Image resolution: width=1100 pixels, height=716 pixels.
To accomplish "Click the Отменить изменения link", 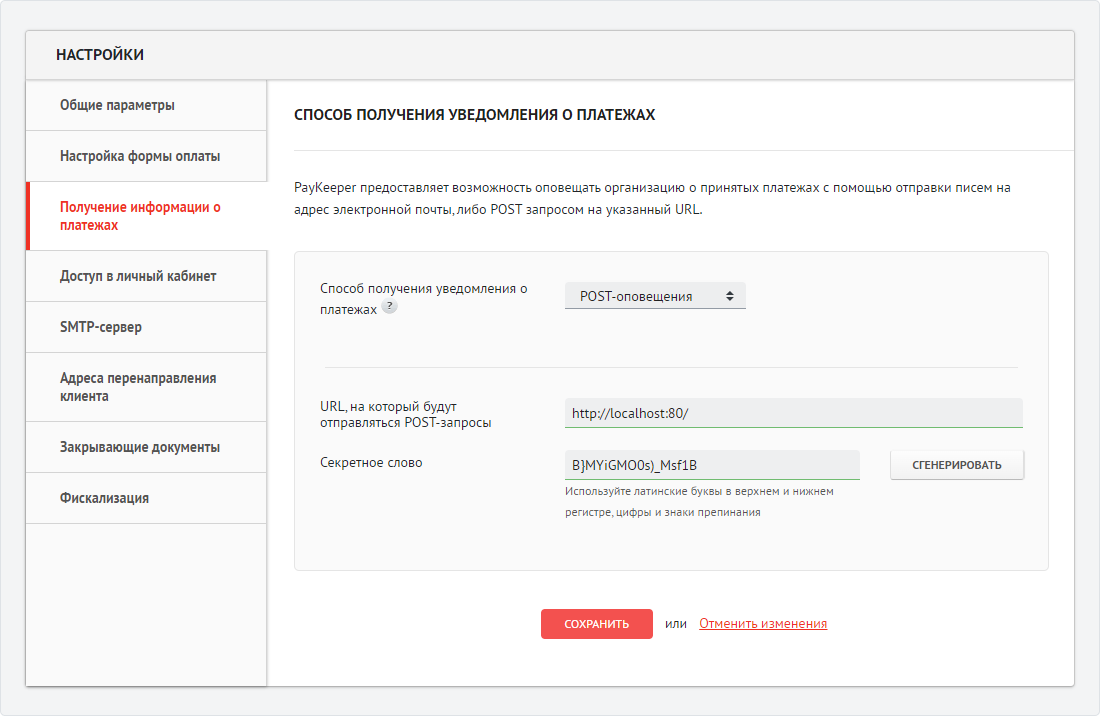I will pyautogui.click(x=763, y=624).
